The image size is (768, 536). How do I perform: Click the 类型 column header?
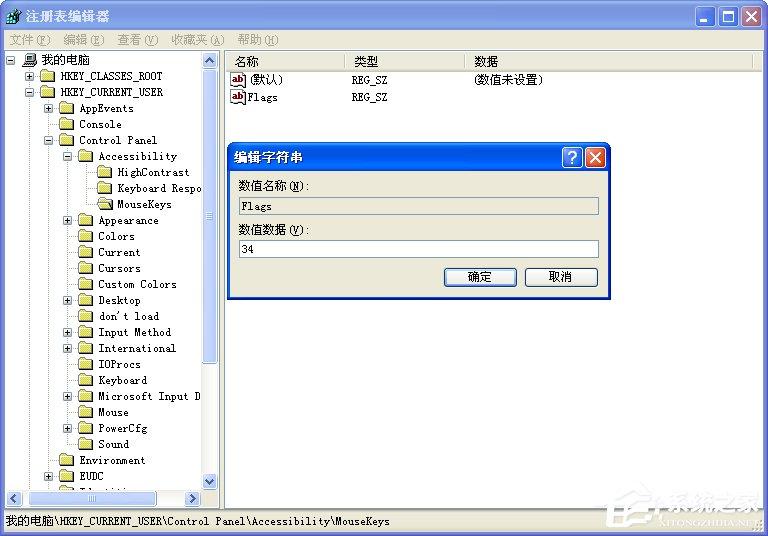pyautogui.click(x=405, y=62)
